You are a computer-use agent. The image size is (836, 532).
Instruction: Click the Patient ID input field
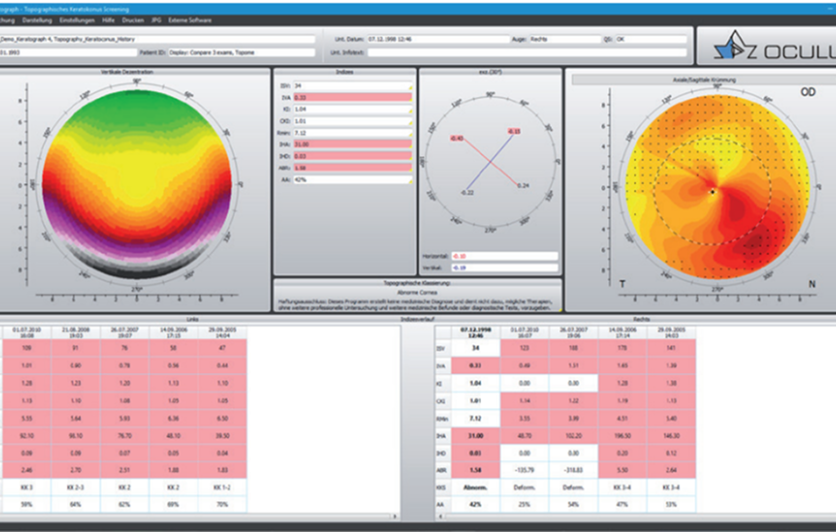click(242, 52)
